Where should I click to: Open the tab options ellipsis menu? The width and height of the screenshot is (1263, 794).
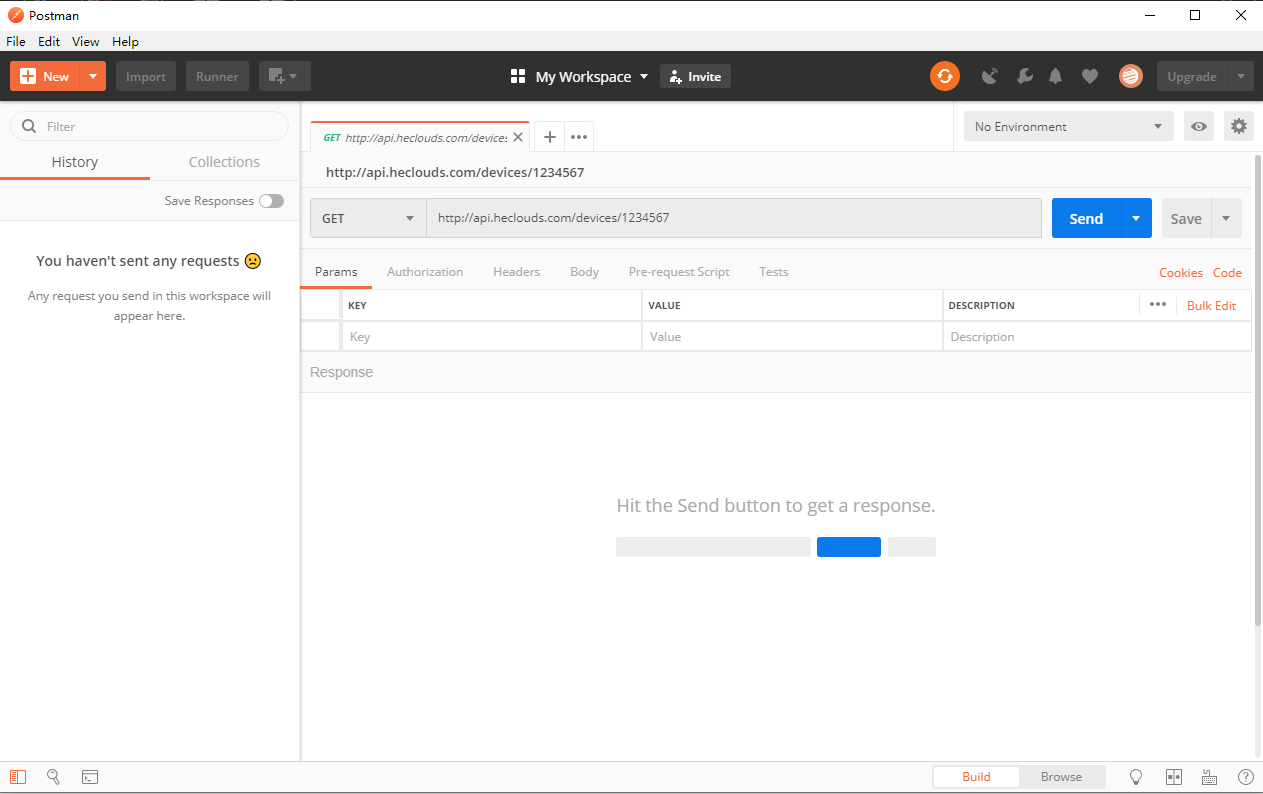[x=579, y=137]
